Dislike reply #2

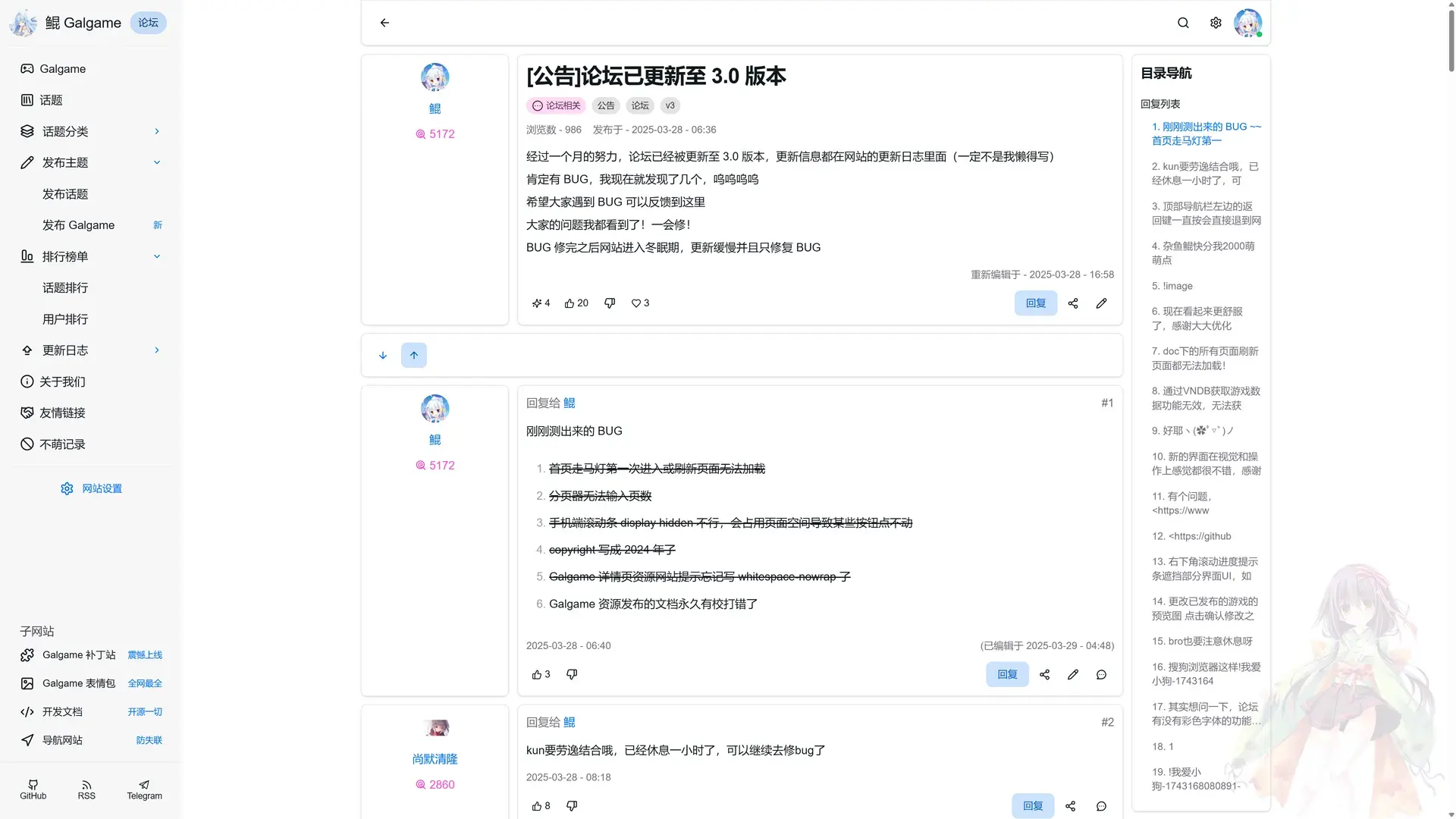(x=572, y=806)
